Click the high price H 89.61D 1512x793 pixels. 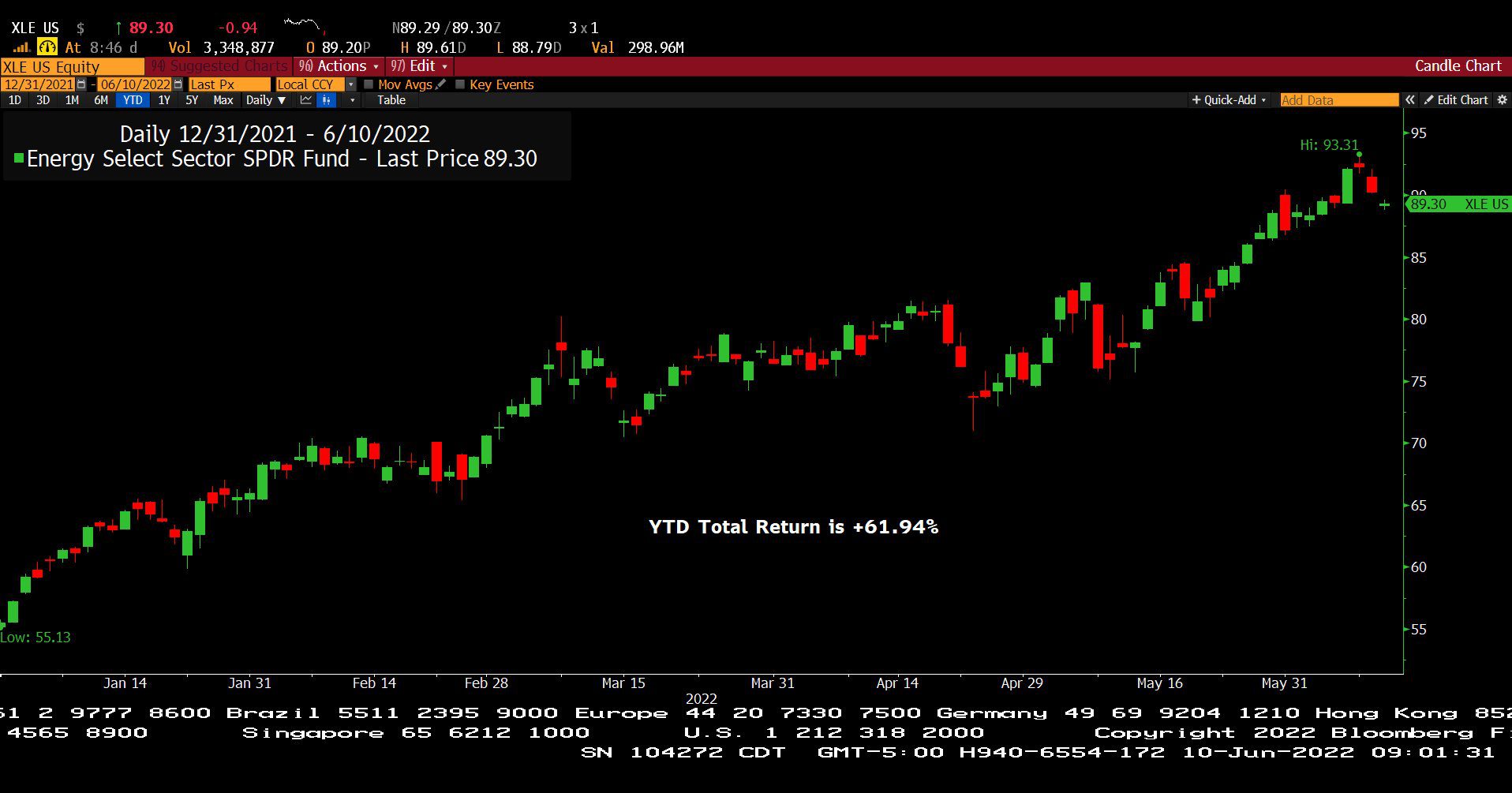pyautogui.click(x=433, y=48)
